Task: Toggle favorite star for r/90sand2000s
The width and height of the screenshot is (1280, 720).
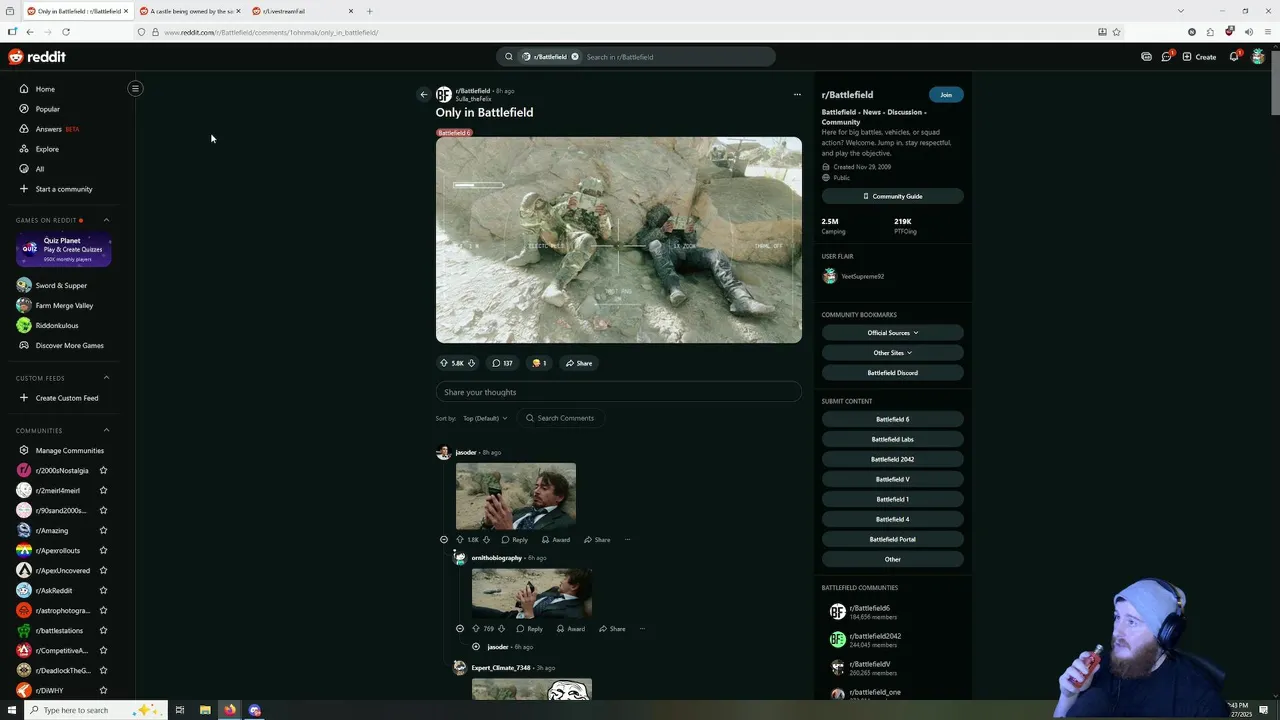Action: tap(103, 510)
